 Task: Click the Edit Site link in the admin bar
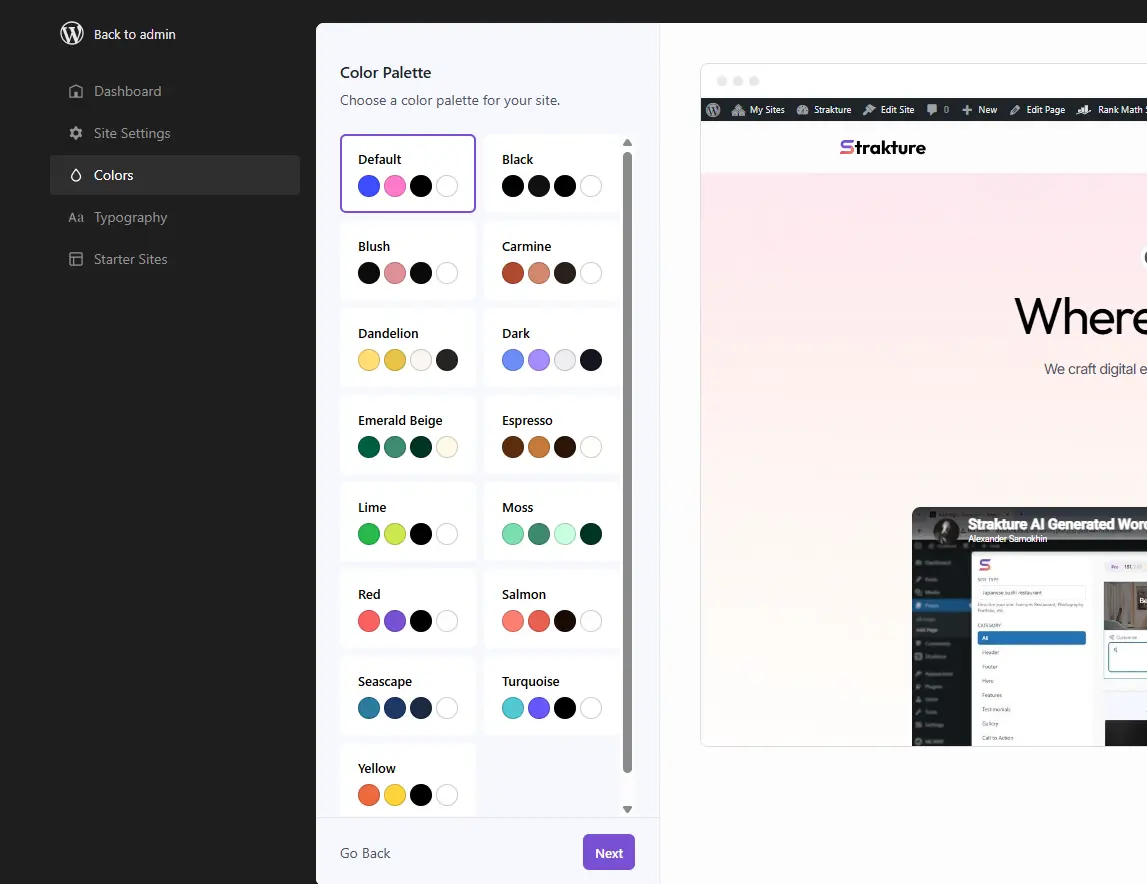click(888, 110)
